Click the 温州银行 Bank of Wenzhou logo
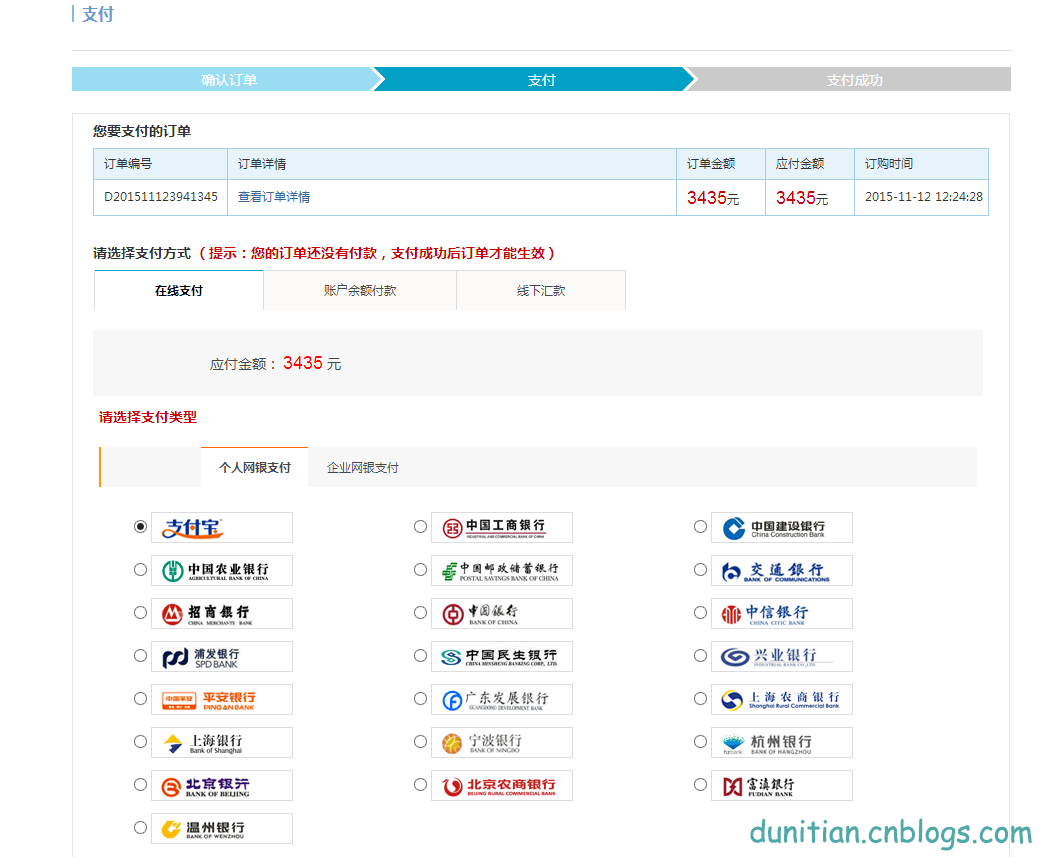The image size is (1046, 857). [x=221, y=828]
